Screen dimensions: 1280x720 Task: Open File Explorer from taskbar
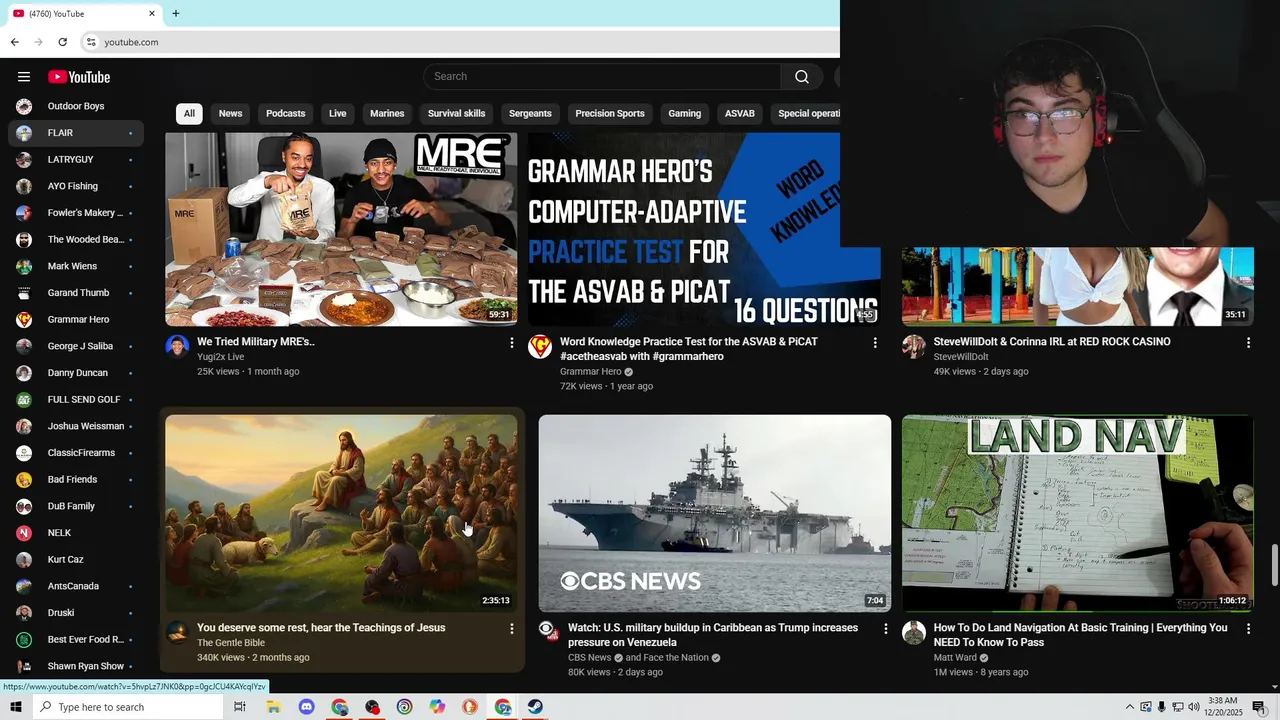[x=273, y=707]
